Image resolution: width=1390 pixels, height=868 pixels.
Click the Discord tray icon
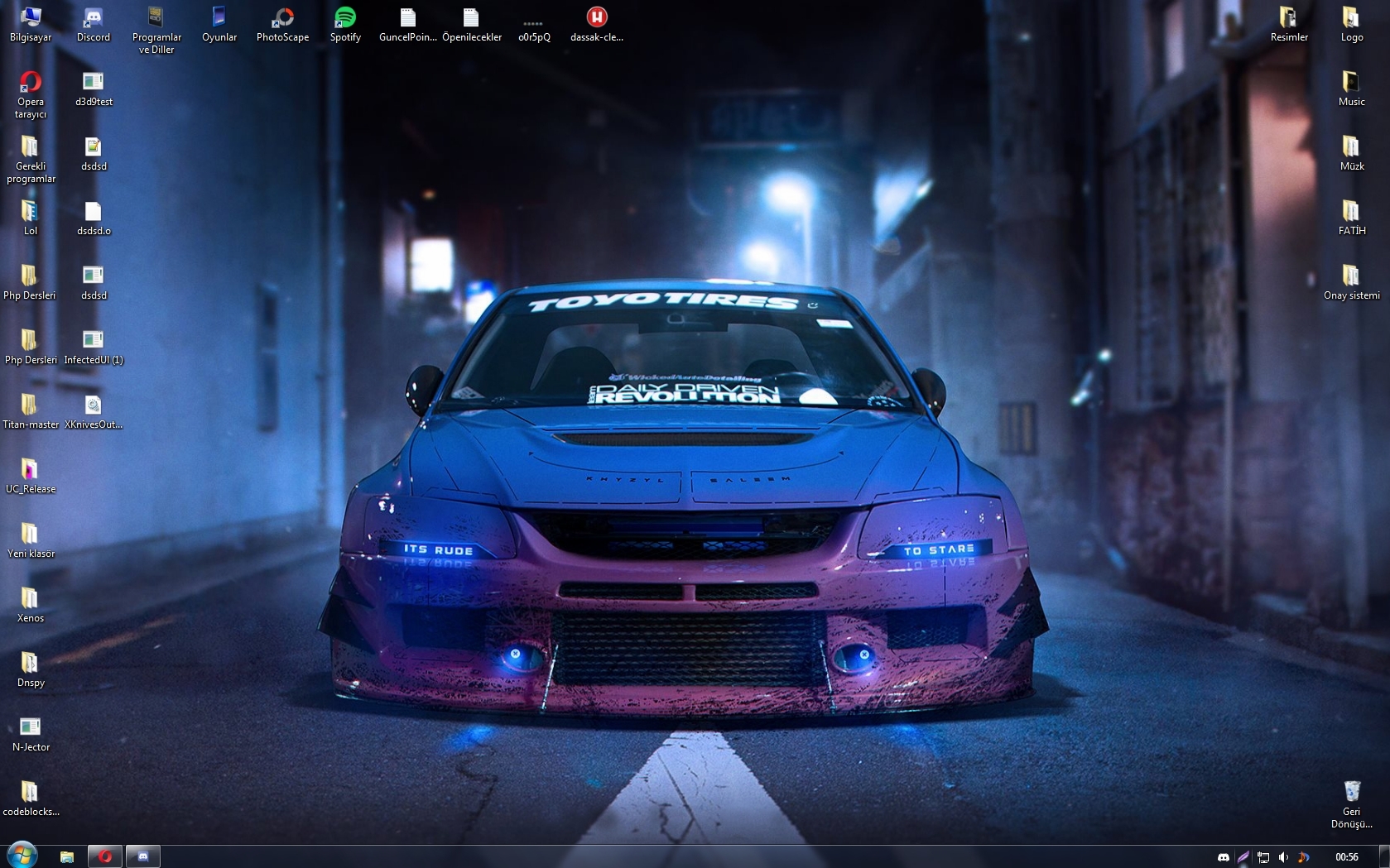tap(1224, 857)
